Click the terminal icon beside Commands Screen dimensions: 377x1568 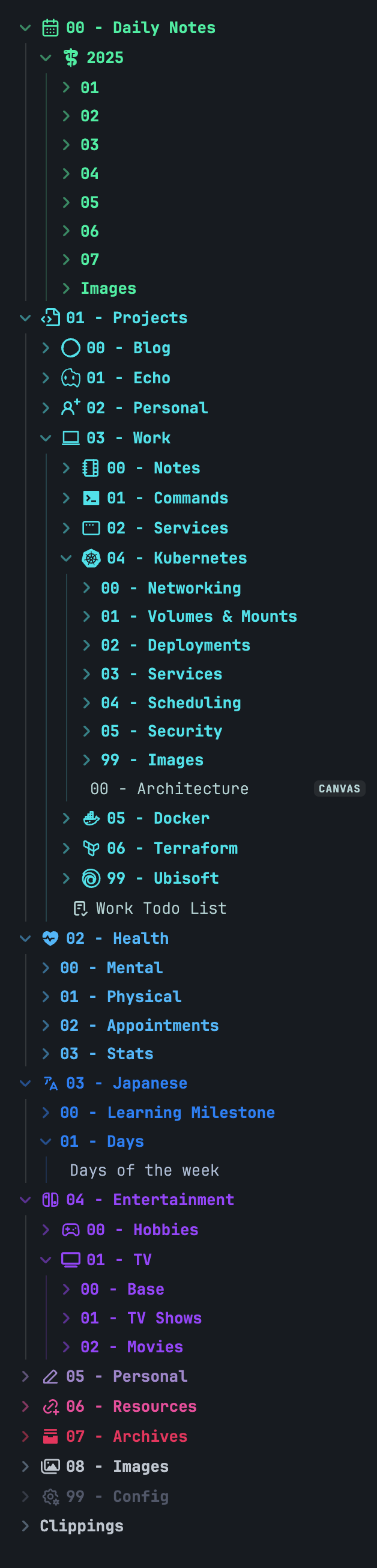pyautogui.click(x=91, y=498)
